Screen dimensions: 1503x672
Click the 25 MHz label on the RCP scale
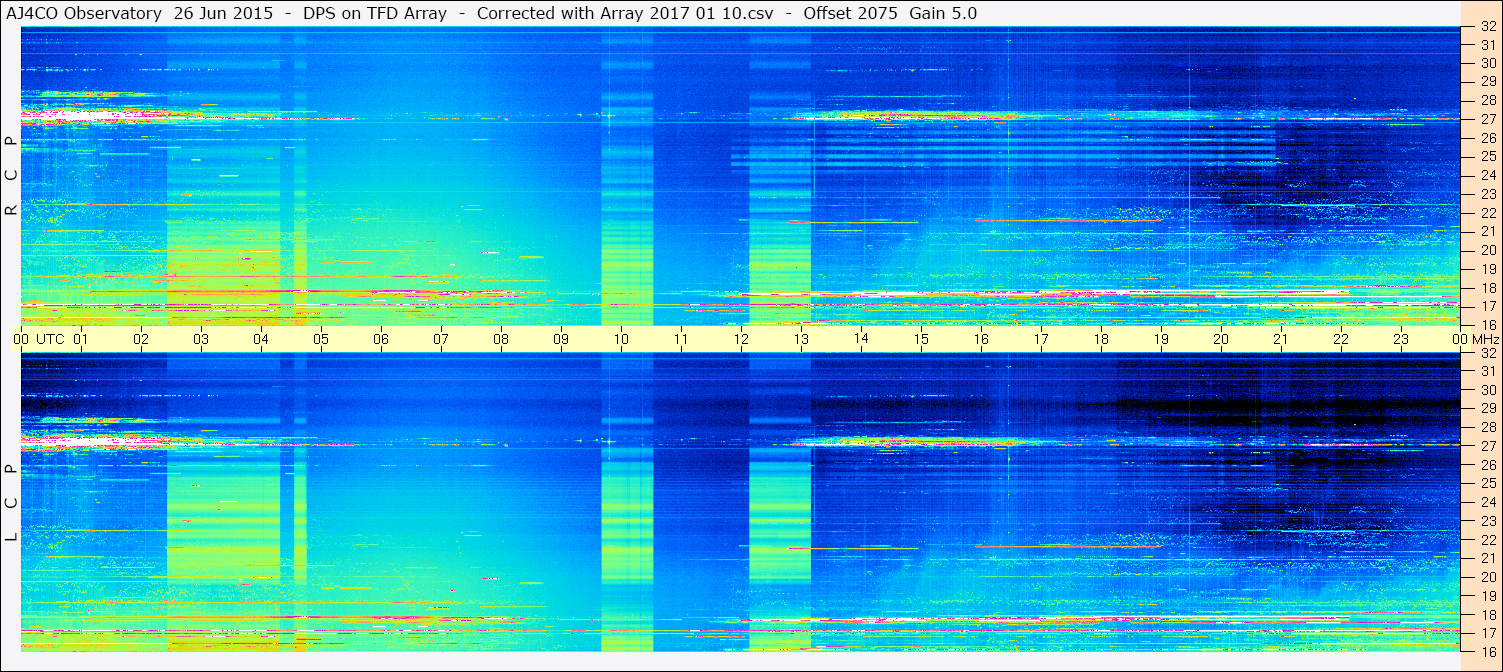[1487, 157]
